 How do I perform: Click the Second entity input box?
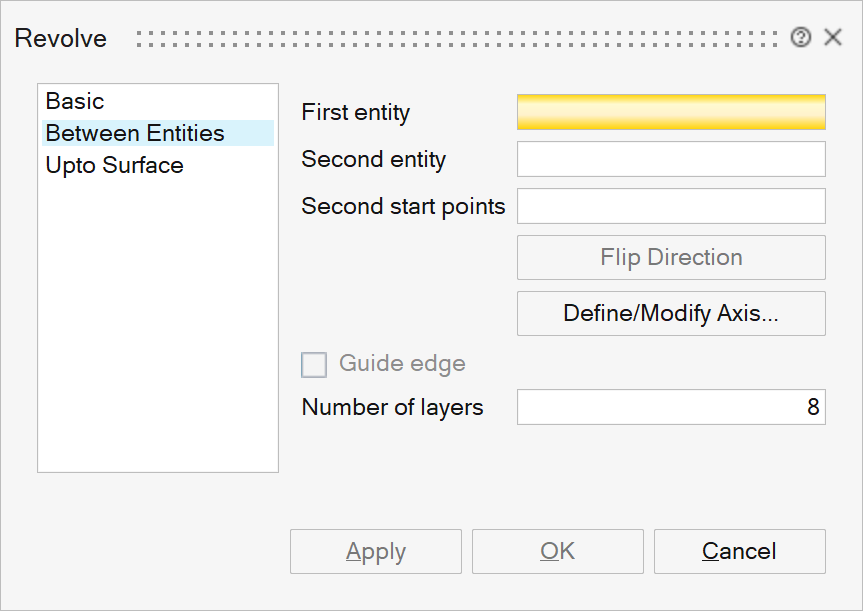pyautogui.click(x=671, y=159)
